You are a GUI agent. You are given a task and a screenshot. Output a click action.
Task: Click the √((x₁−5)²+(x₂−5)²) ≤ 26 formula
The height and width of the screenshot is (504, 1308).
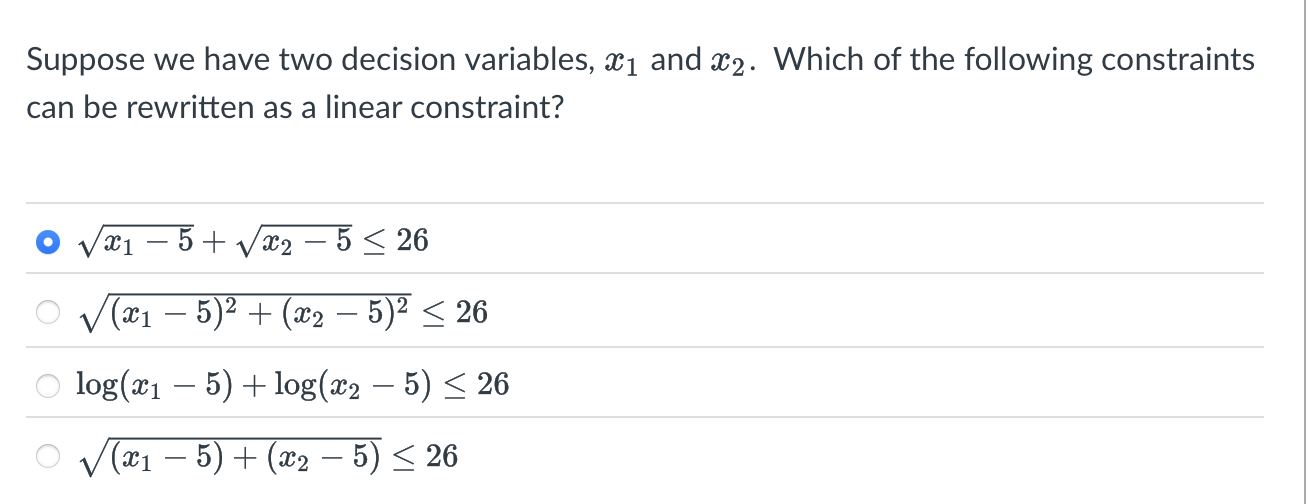pos(283,312)
